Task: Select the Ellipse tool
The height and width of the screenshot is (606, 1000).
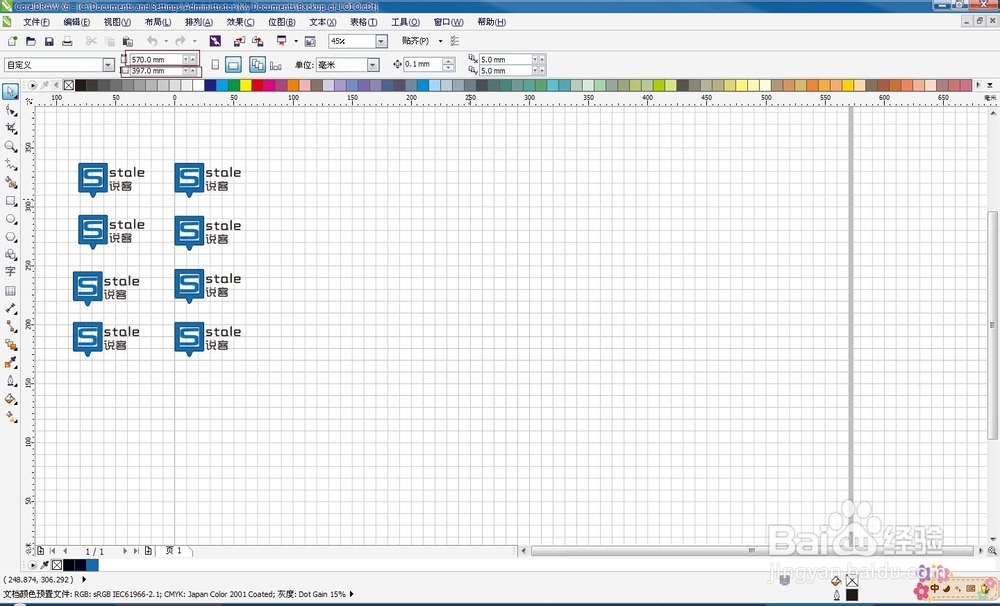Action: pos(10,219)
